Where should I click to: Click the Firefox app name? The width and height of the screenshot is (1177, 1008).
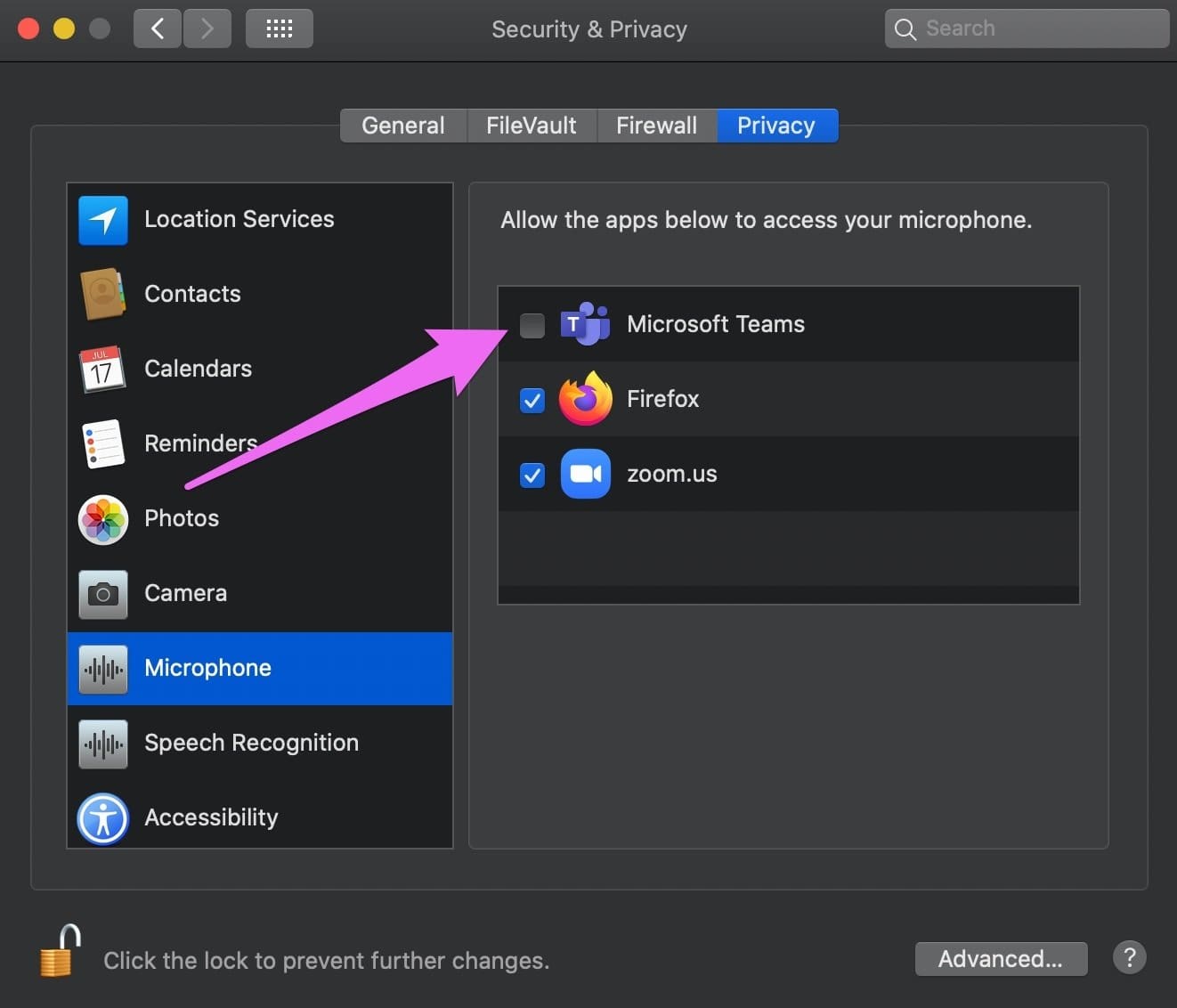pos(663,399)
